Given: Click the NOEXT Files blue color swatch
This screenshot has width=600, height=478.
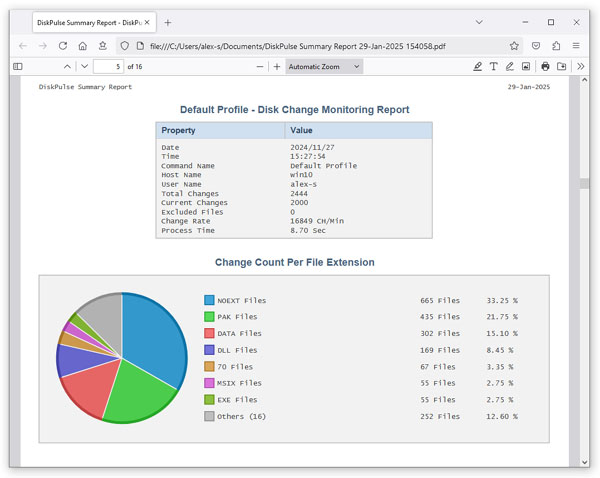Looking at the screenshot, I should (x=209, y=300).
